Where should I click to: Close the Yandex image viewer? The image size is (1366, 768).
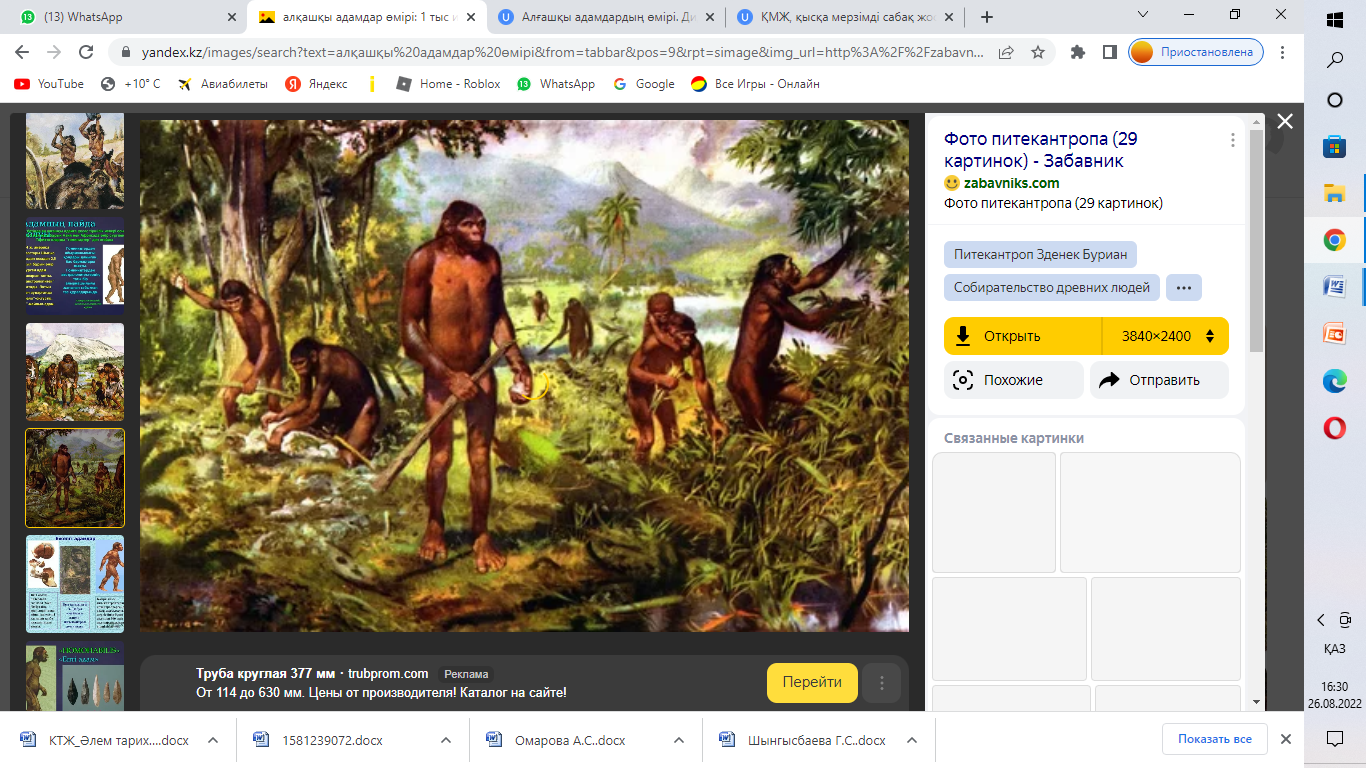[x=1285, y=121]
